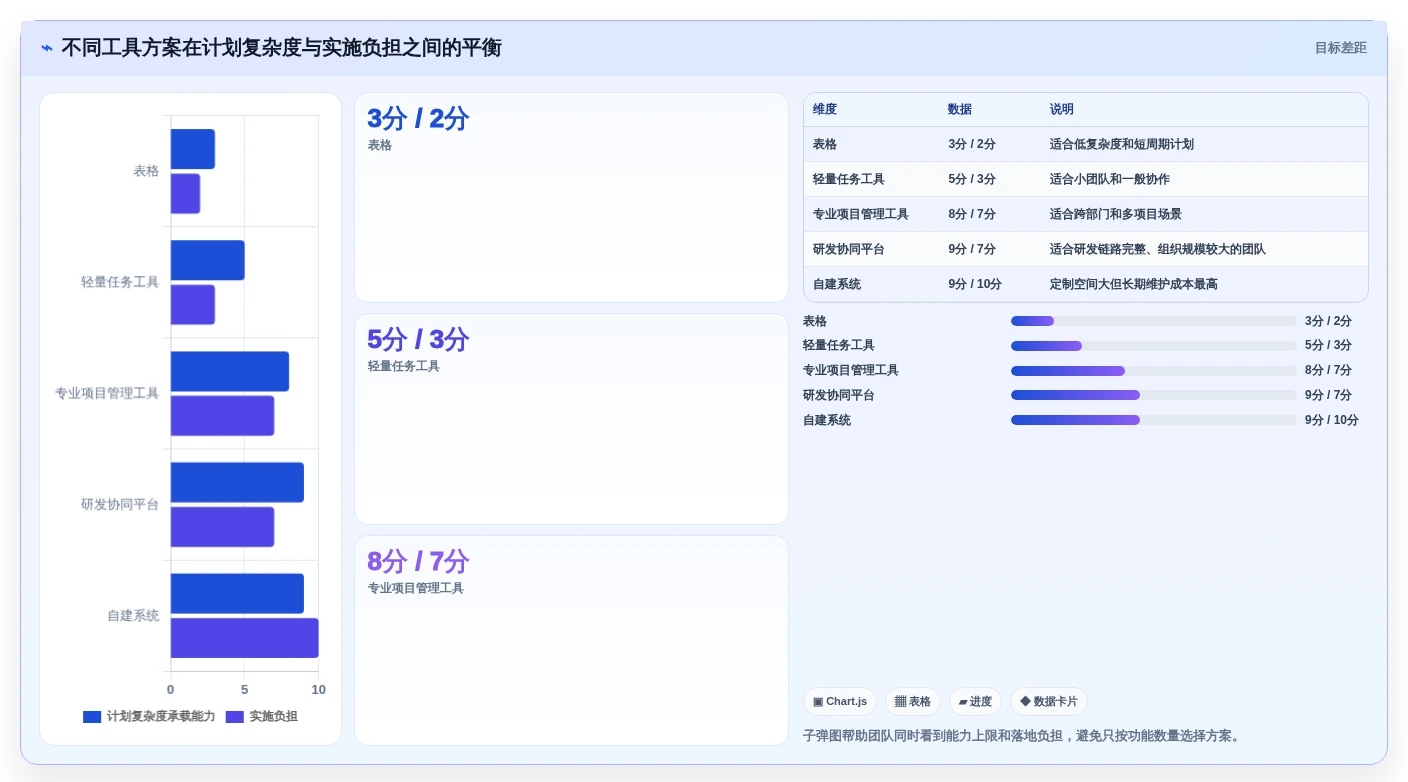Click the 9分 / 10分 value beside 自建系统 progress bar
The width and height of the screenshot is (1408, 782).
[x=1332, y=420]
